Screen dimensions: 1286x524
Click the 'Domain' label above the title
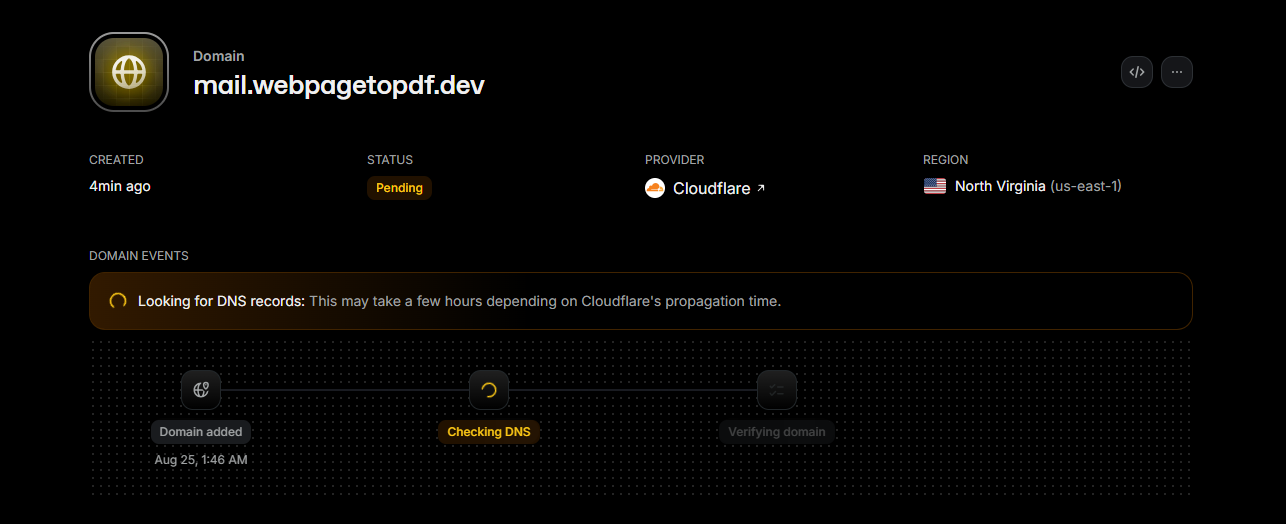coord(219,56)
